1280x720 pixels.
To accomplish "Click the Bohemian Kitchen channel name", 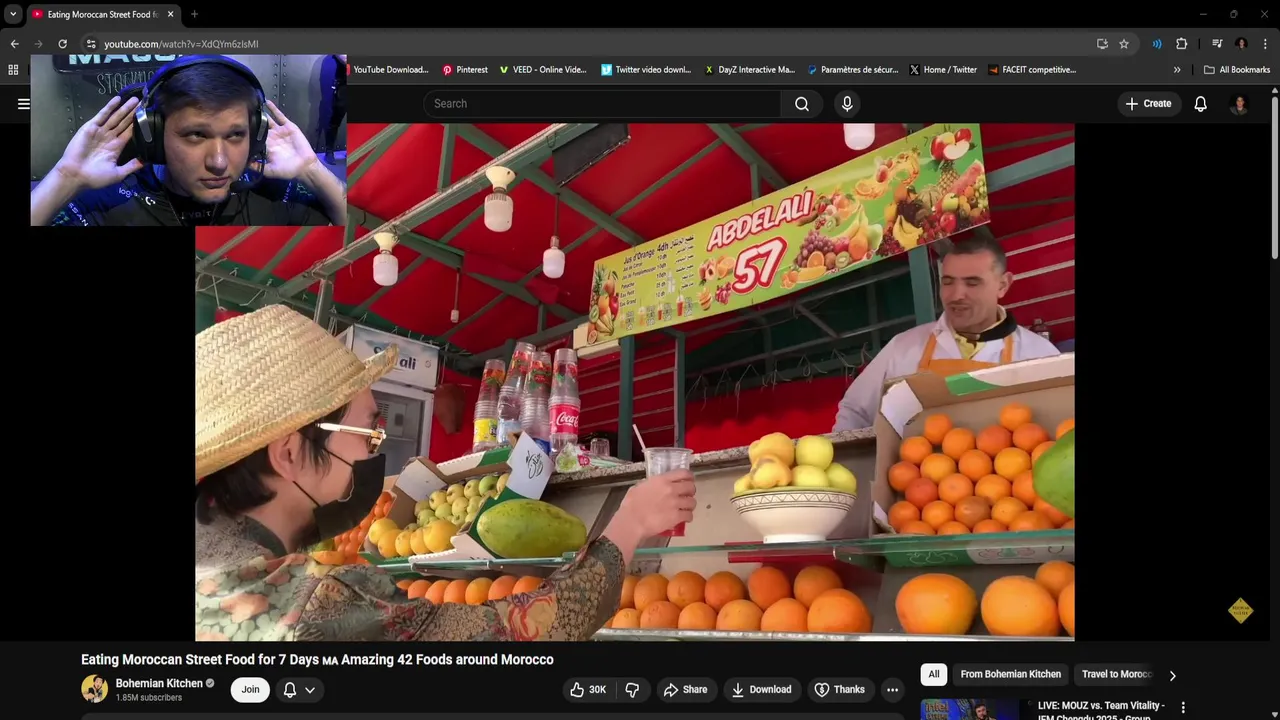I will click(x=159, y=684).
